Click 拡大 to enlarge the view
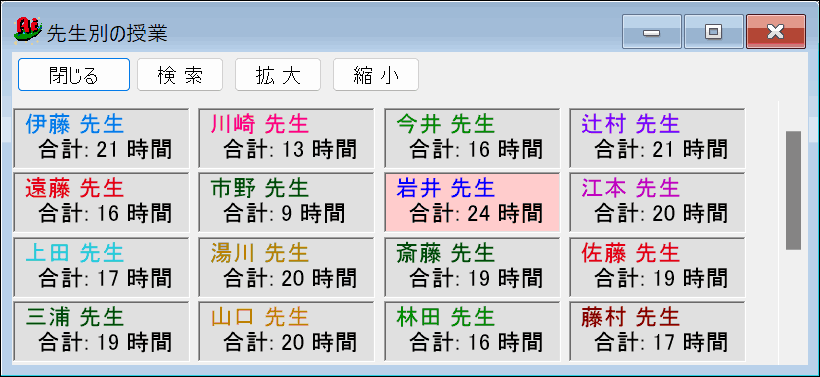Viewport: 820px width, 377px height. tap(278, 75)
